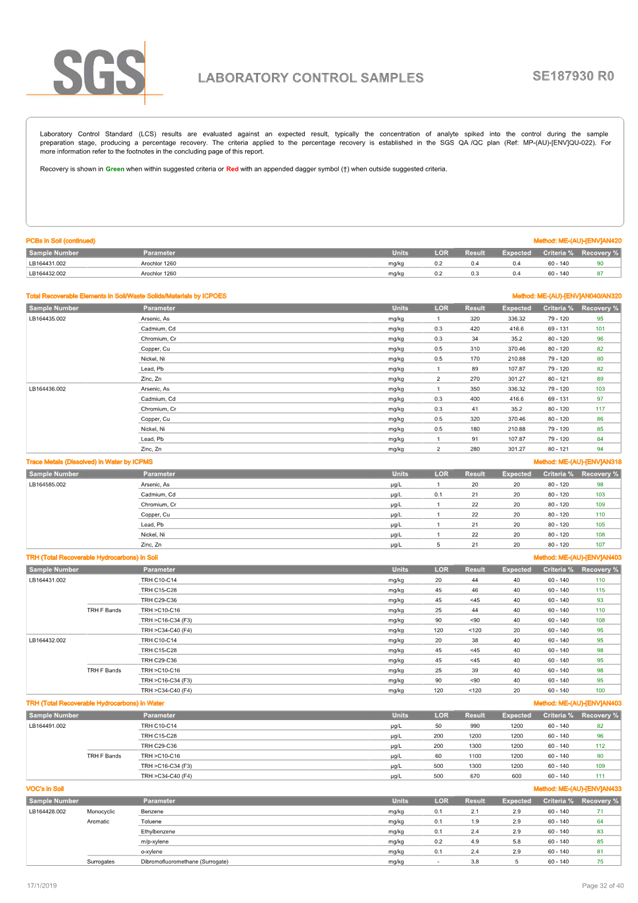Click the method label ending AN433
638x903 pixels.
click(x=577, y=789)
